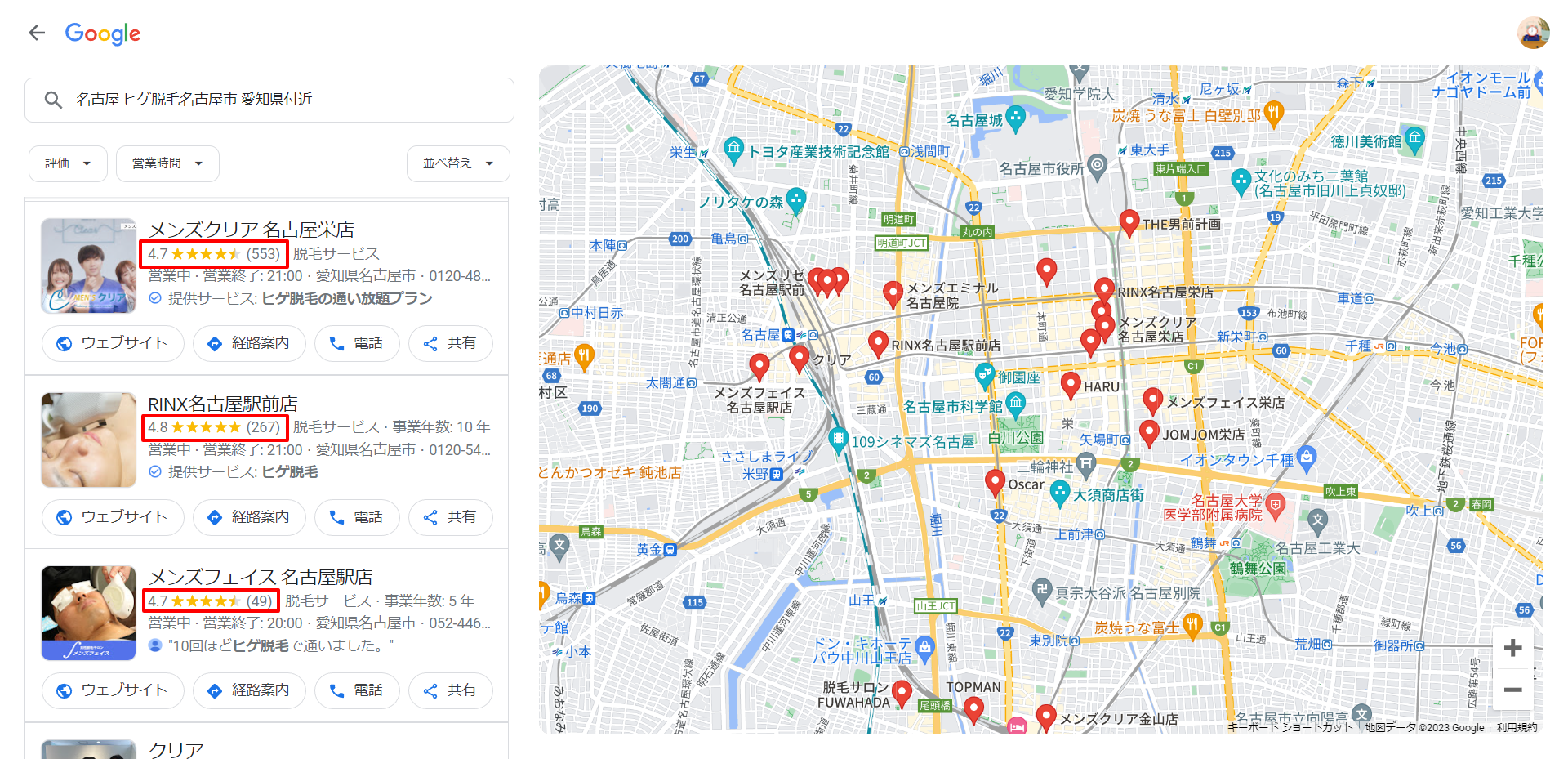The width and height of the screenshot is (1568, 759).
Task: Zoom out on the map with minus
Action: 1512,690
